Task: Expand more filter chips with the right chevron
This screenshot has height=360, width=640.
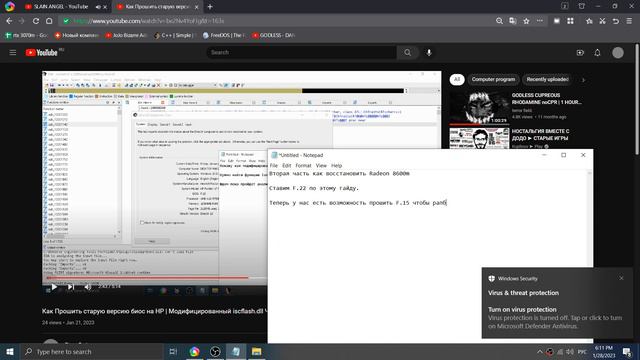Action: [583, 80]
